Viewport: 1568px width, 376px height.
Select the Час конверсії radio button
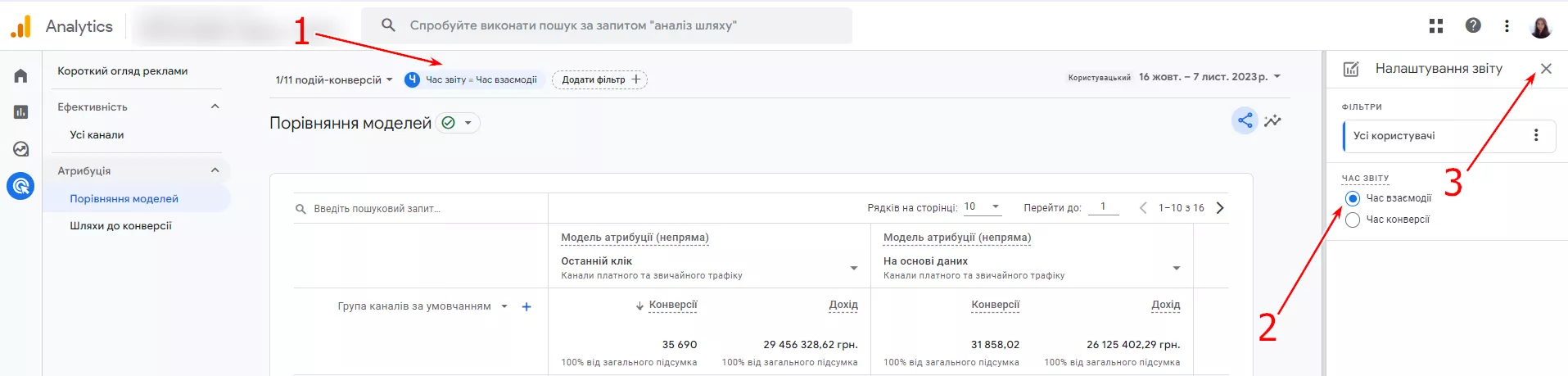click(x=1353, y=220)
